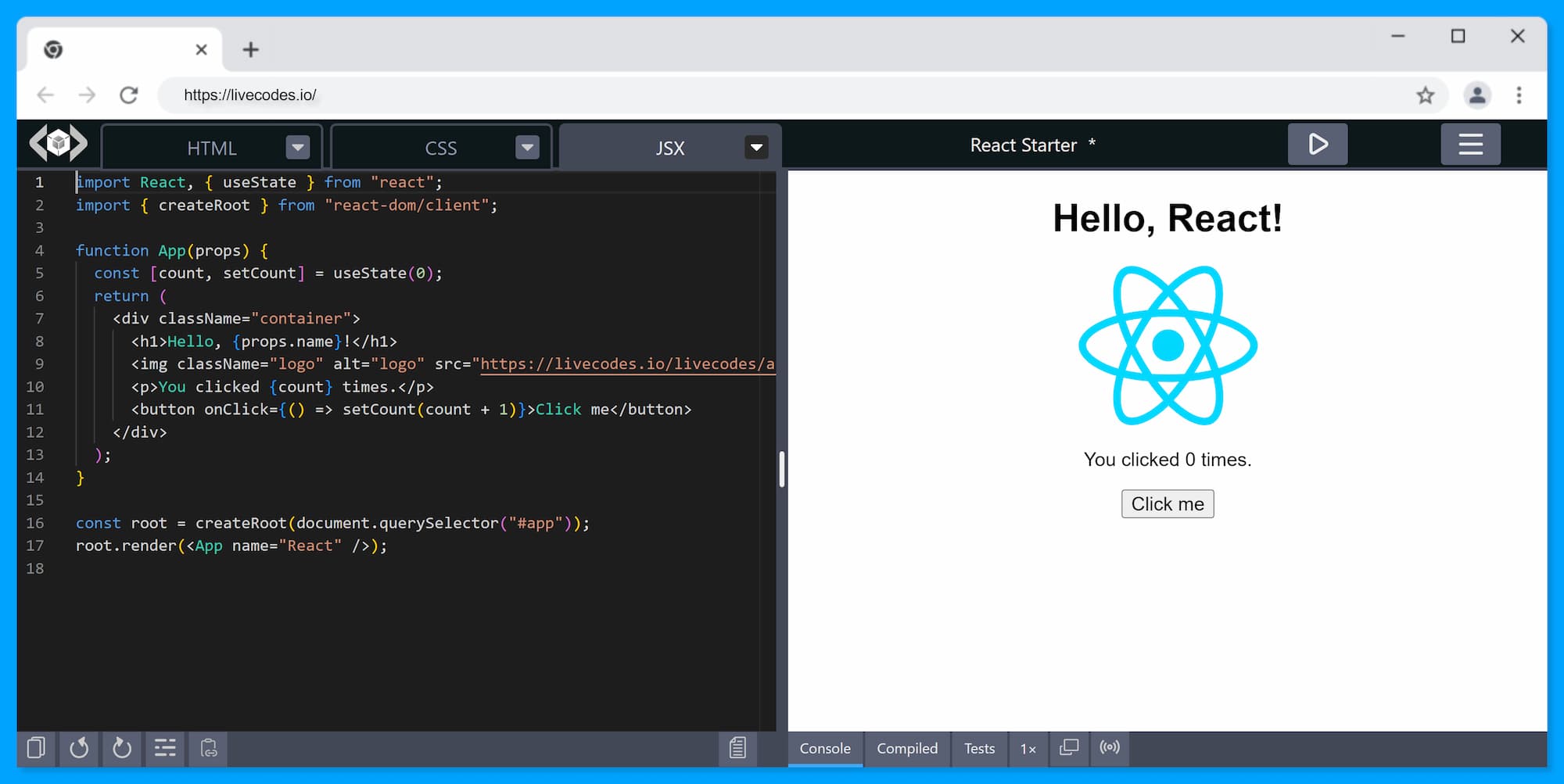Change the 1× result zoom level
Screen dimensions: 1564x784
pyautogui.click(x=1028, y=749)
